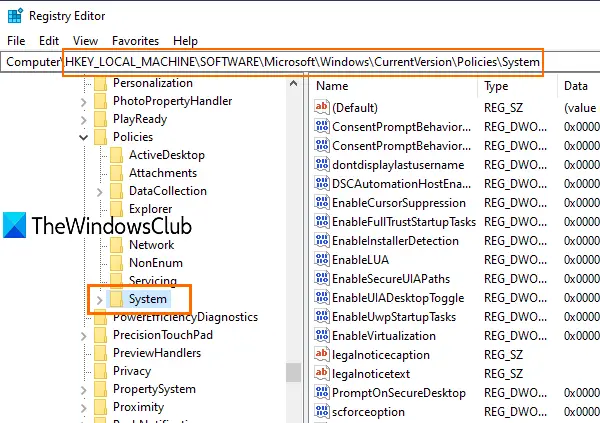Click the dontdisplaylastusername DWORD icon
Viewport: 600px width, 423px height.
coord(322,164)
